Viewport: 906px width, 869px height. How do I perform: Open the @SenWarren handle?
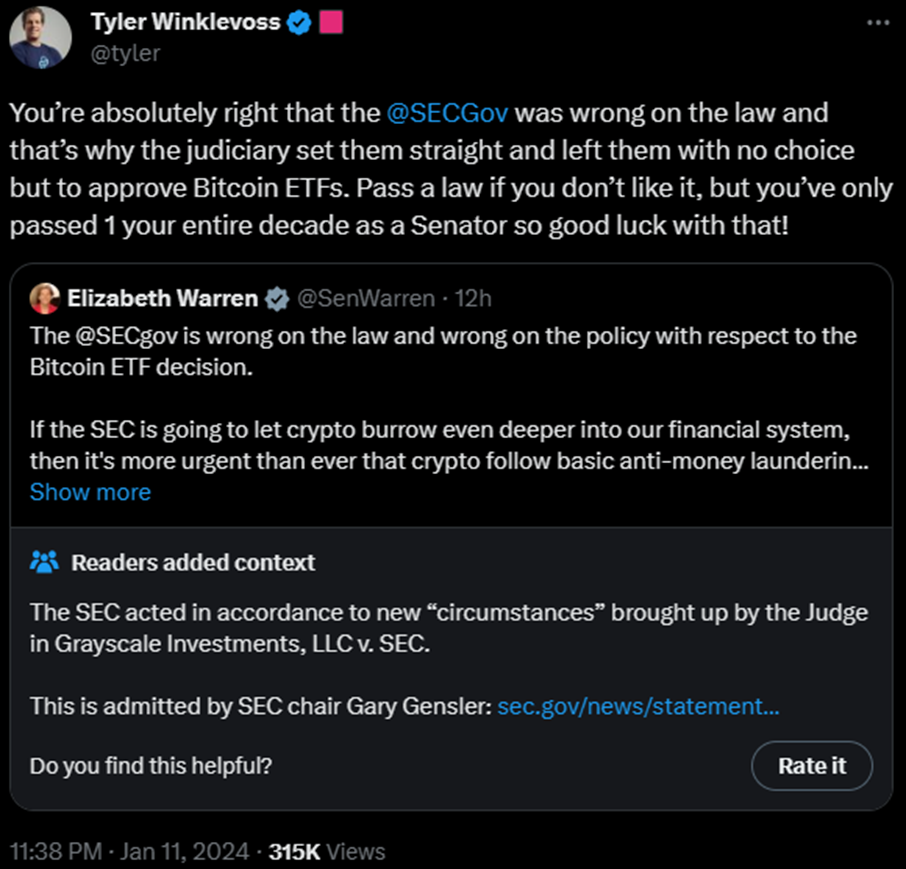click(x=366, y=299)
